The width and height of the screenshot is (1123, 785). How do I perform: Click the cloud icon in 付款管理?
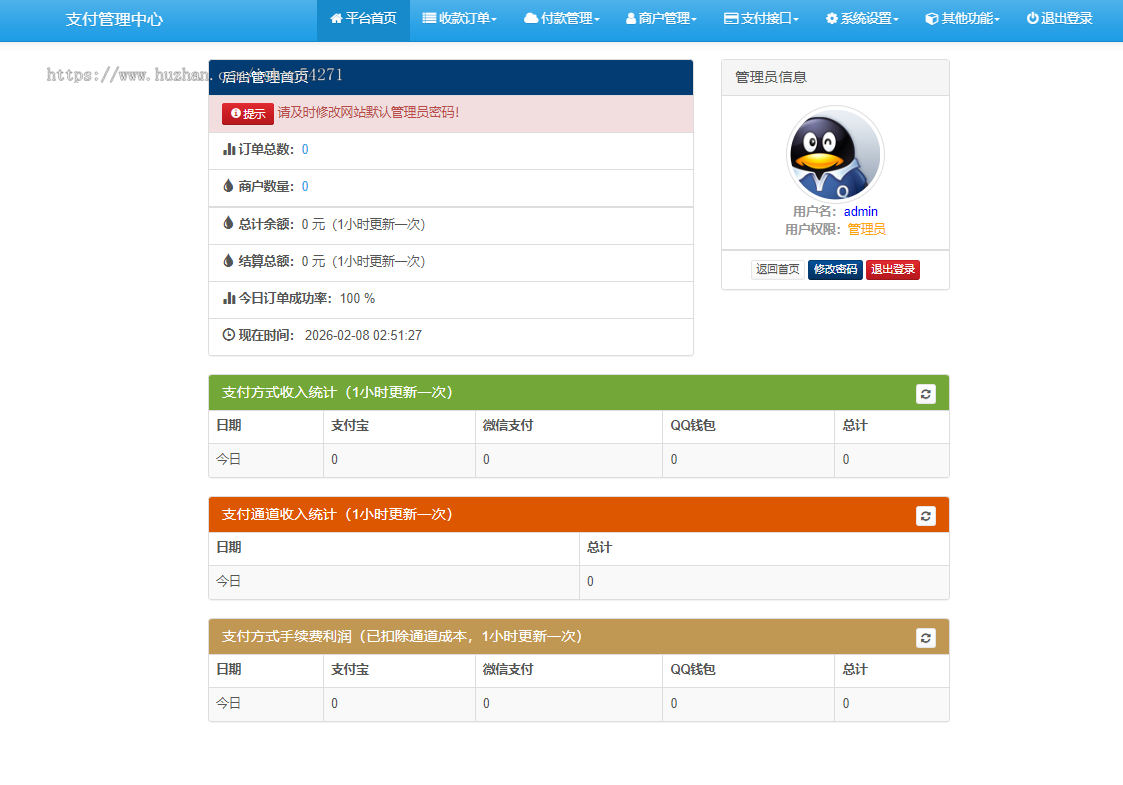click(531, 19)
